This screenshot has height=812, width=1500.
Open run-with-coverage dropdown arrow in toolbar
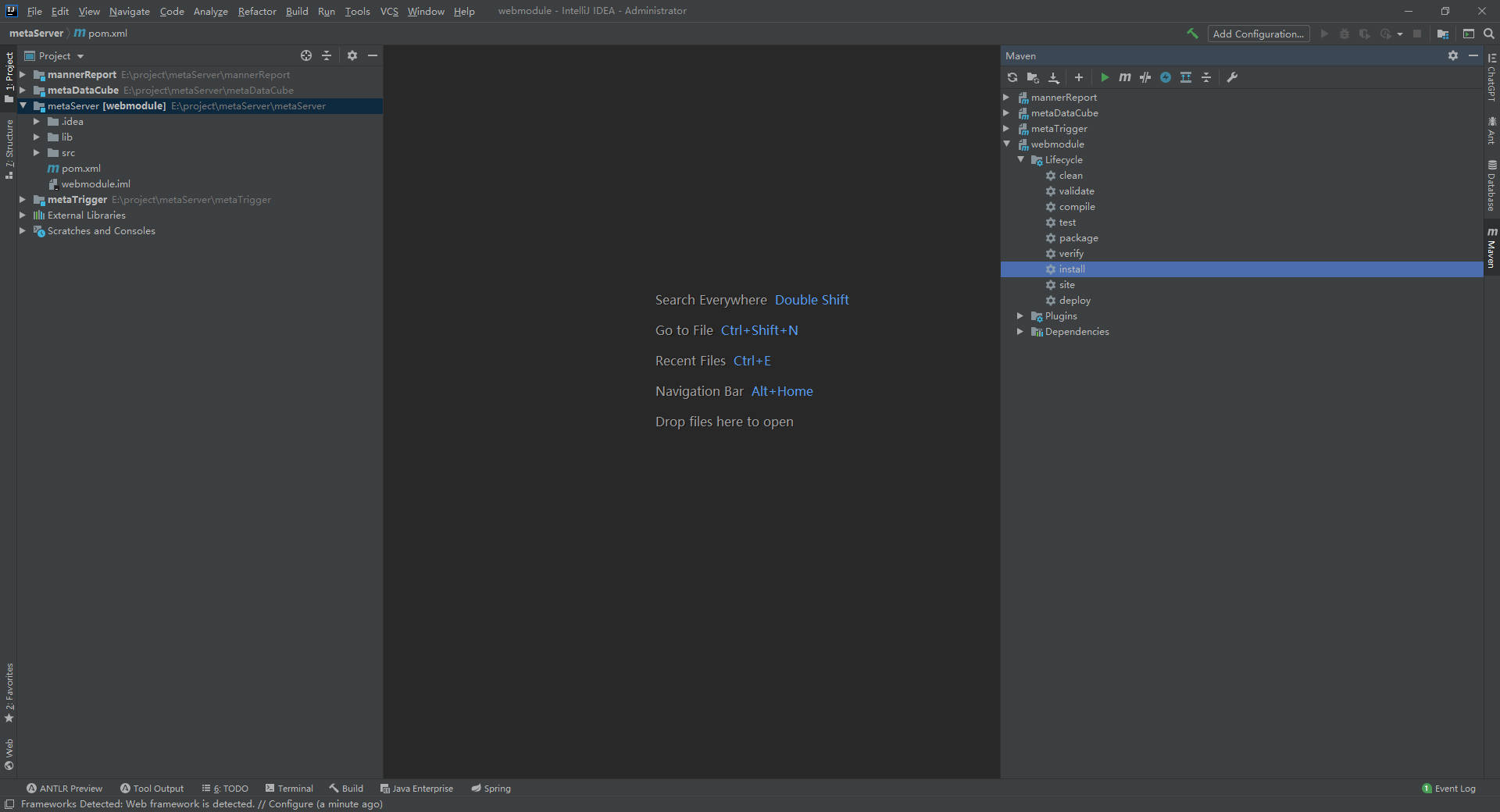pyautogui.click(x=1400, y=34)
